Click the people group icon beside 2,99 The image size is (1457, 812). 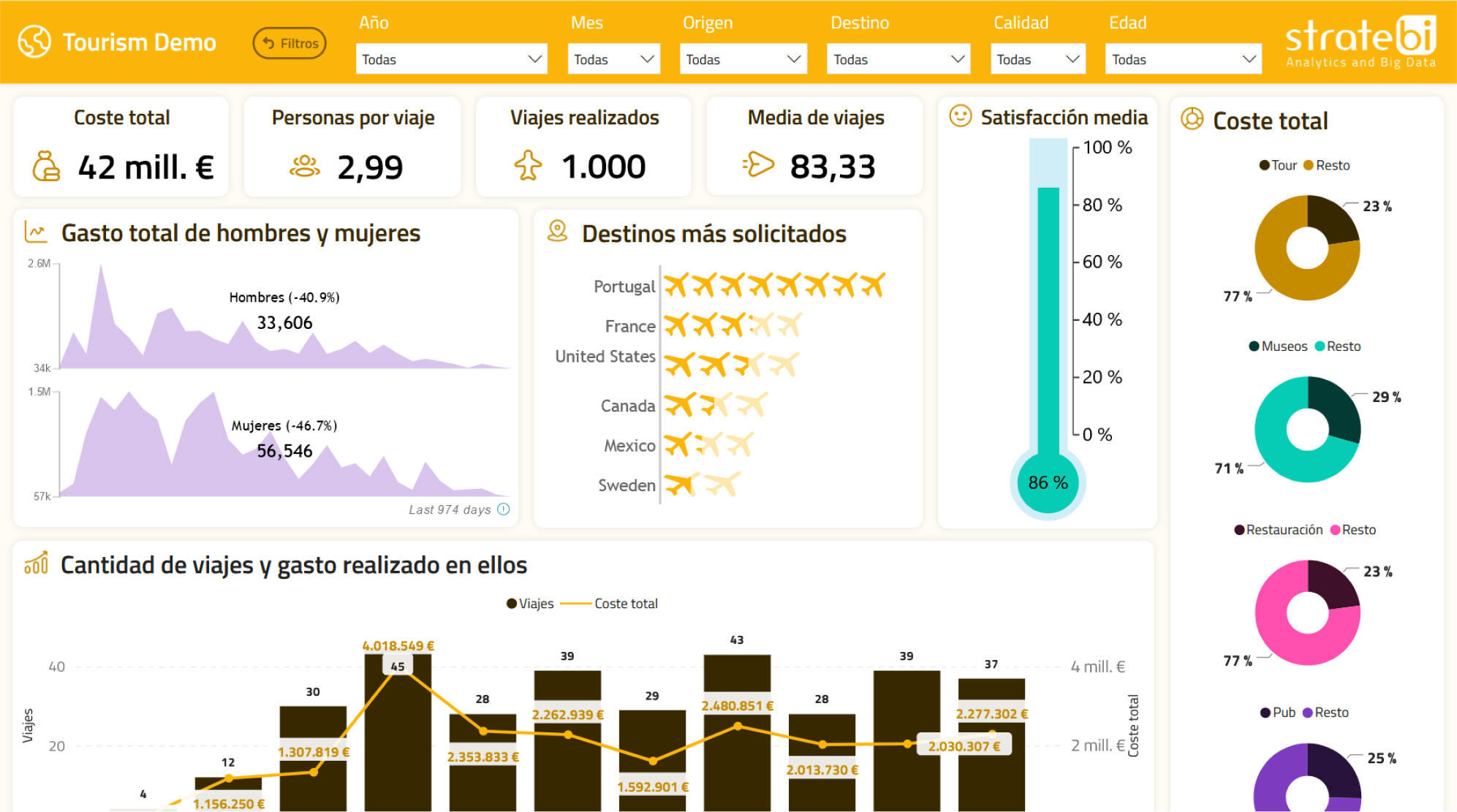point(305,167)
